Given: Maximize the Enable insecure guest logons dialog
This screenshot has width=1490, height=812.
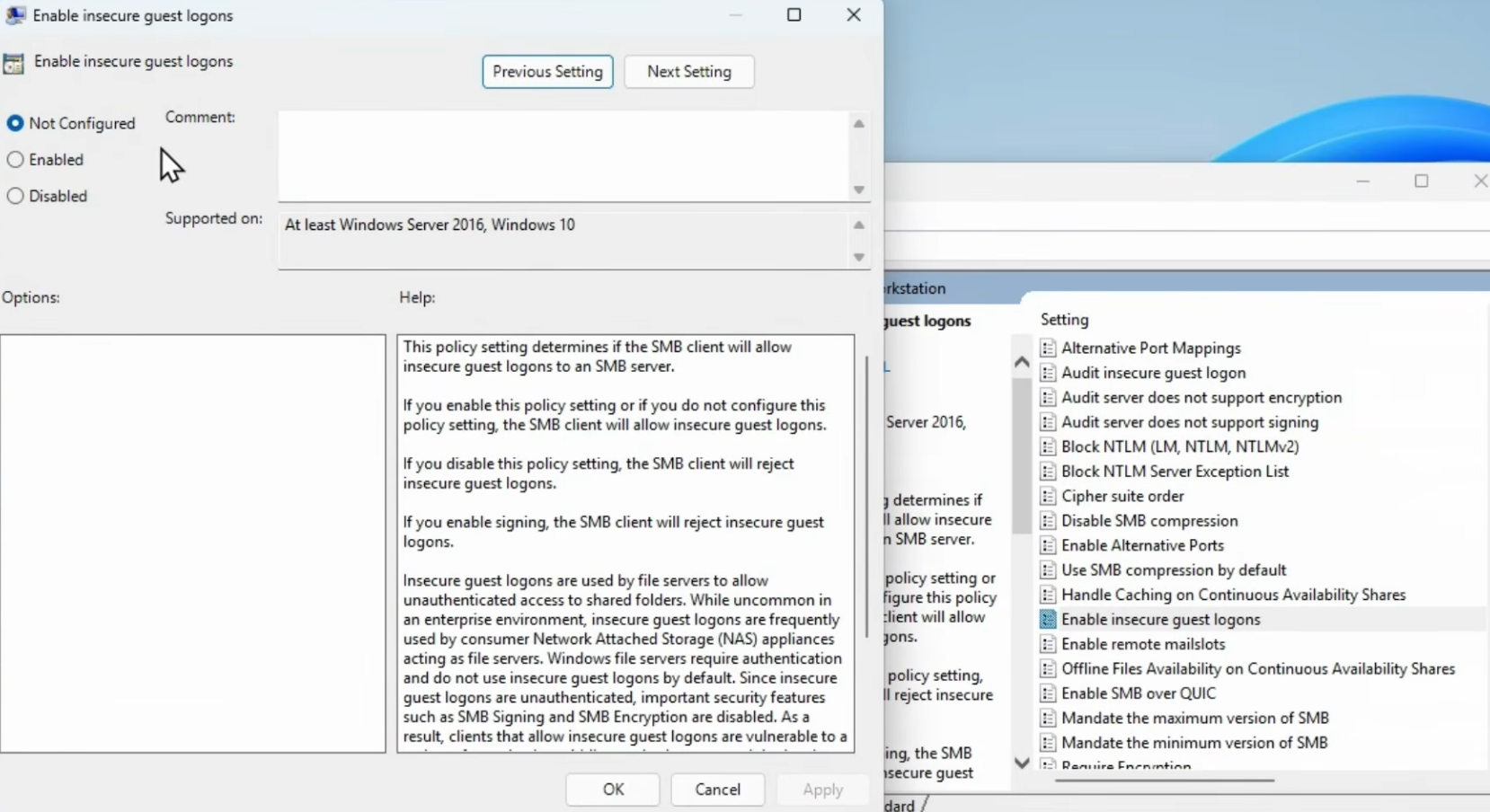Looking at the screenshot, I should pyautogui.click(x=794, y=15).
